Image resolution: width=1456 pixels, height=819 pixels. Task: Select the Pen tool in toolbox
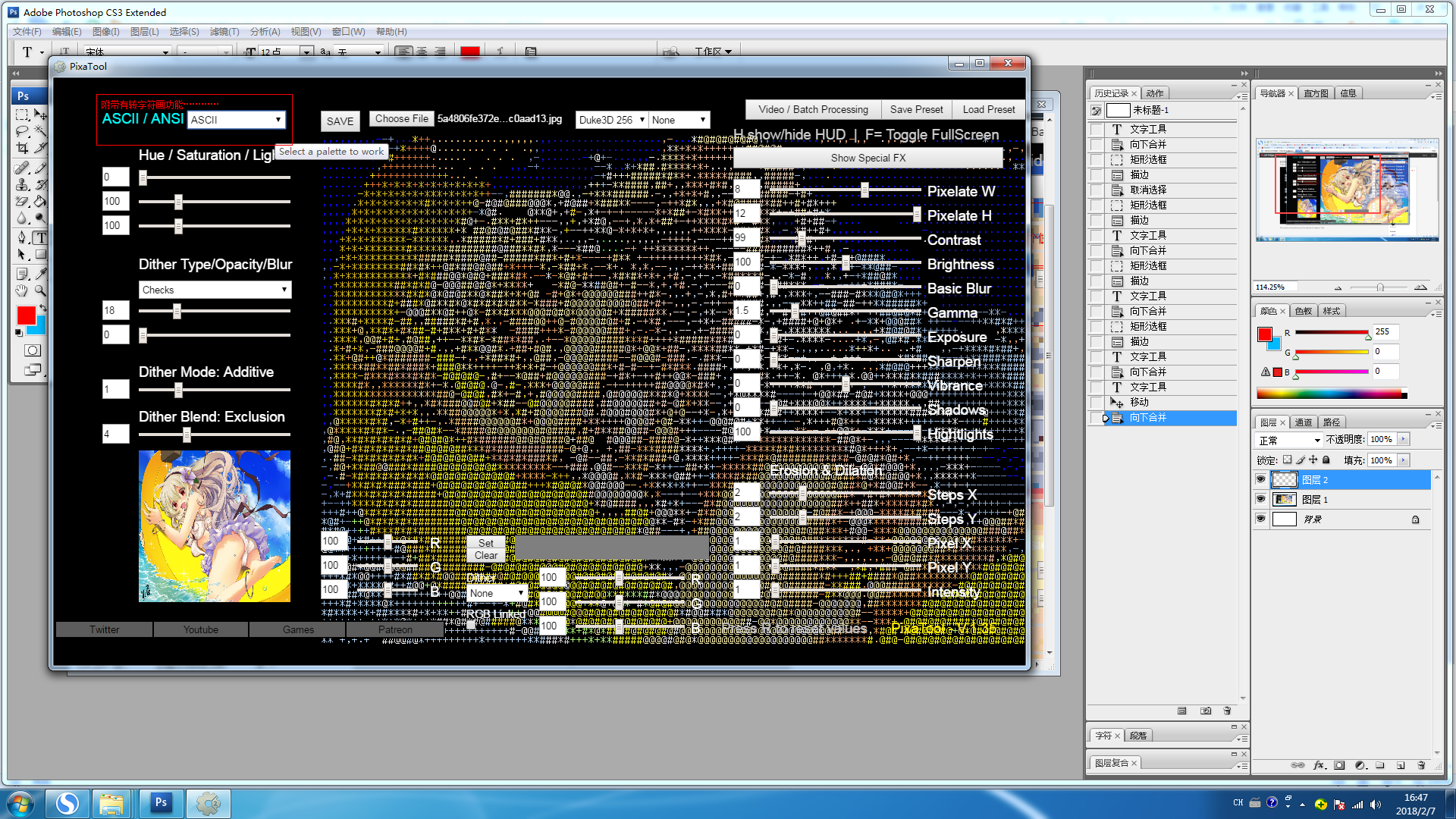pos(22,237)
